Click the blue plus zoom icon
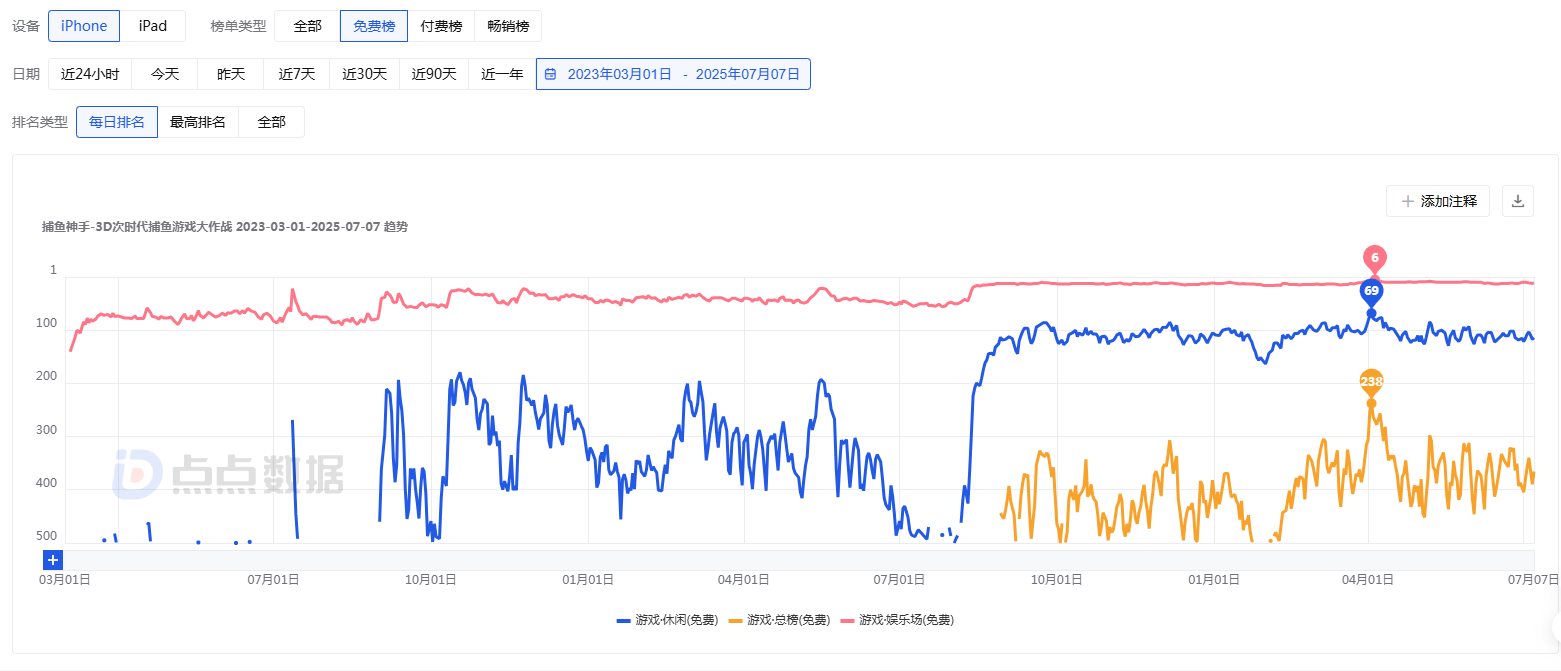The width and height of the screenshot is (1561, 671). 53,560
